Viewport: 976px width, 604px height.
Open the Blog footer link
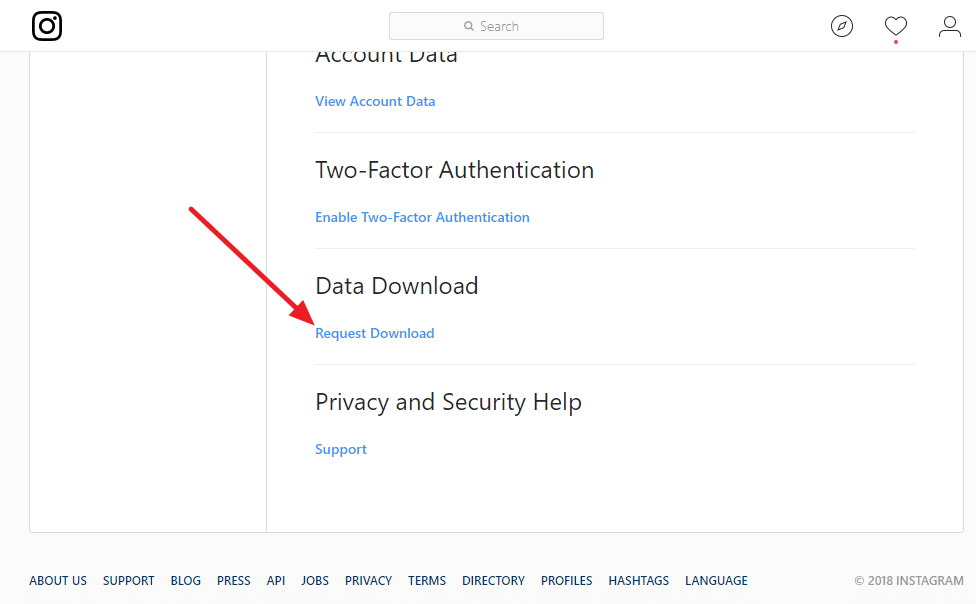point(185,580)
